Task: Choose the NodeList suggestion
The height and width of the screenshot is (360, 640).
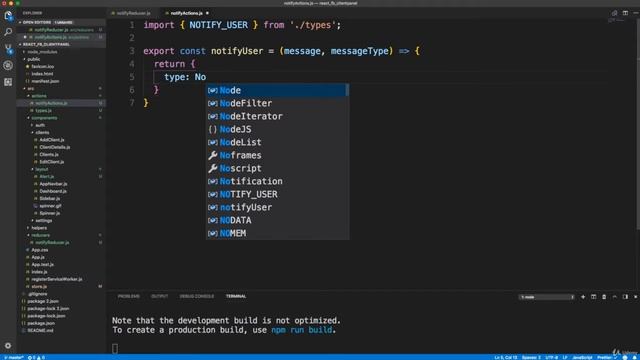Action: (x=277, y=142)
